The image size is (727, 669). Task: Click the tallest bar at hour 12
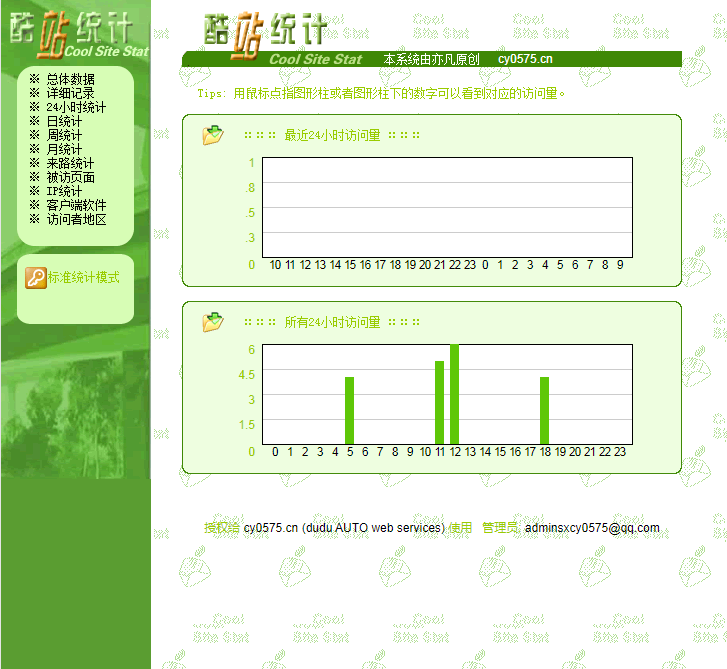pos(454,394)
